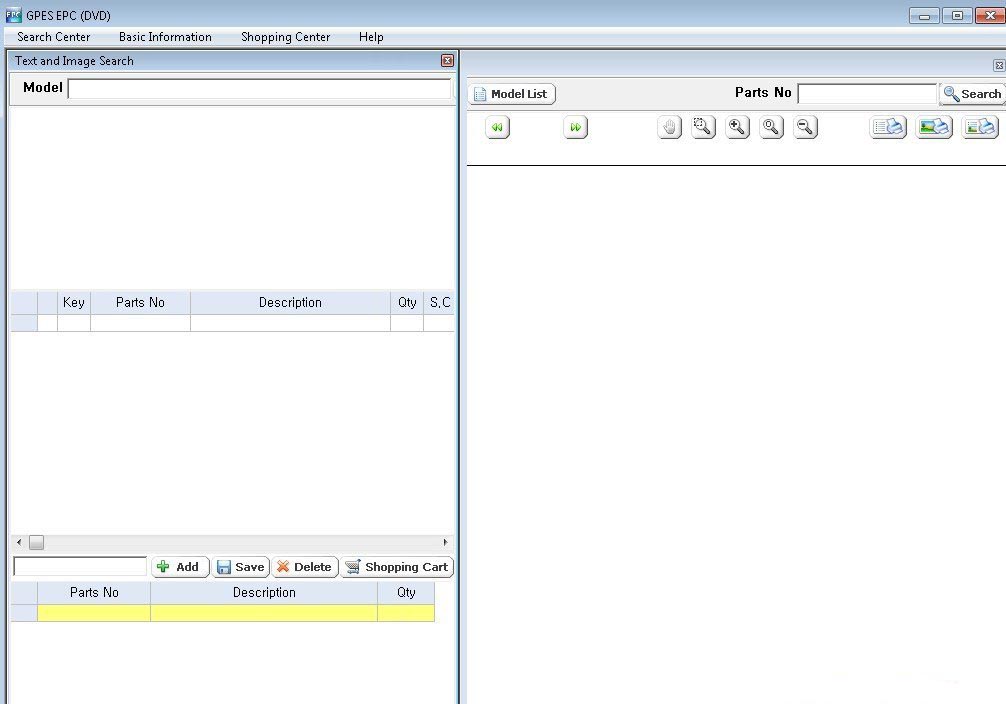
Task: Click the Model text input field
Action: [259, 88]
